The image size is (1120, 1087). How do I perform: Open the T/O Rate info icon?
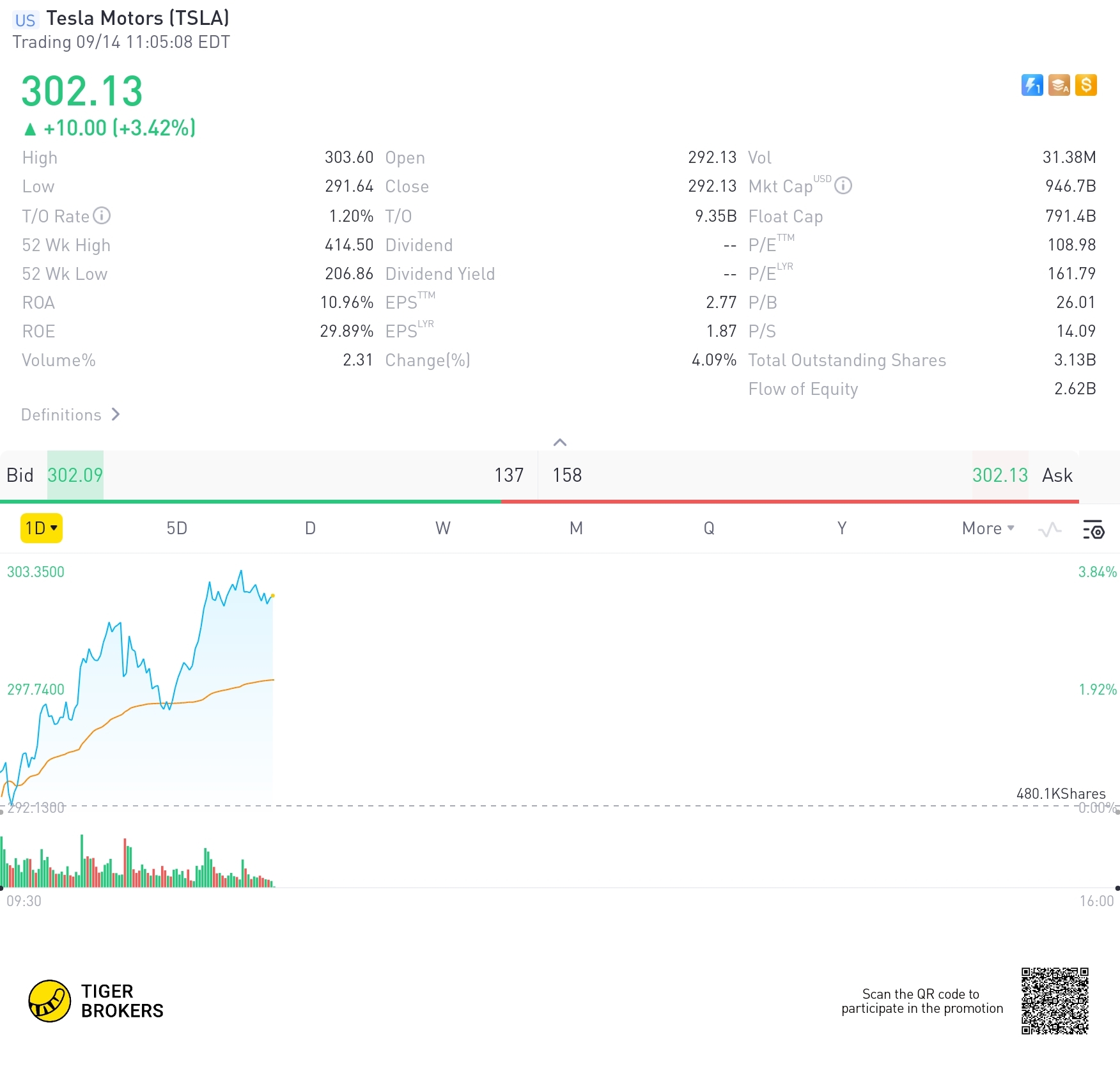(x=102, y=216)
